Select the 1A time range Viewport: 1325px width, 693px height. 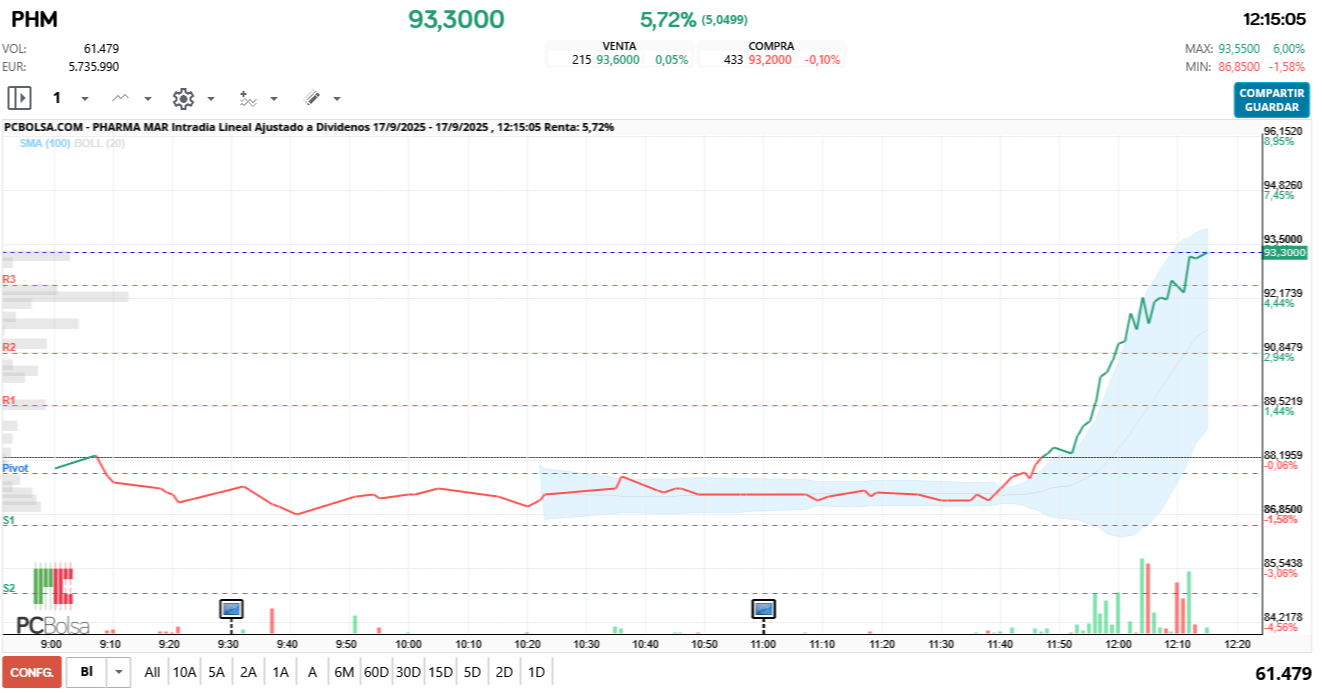(281, 672)
